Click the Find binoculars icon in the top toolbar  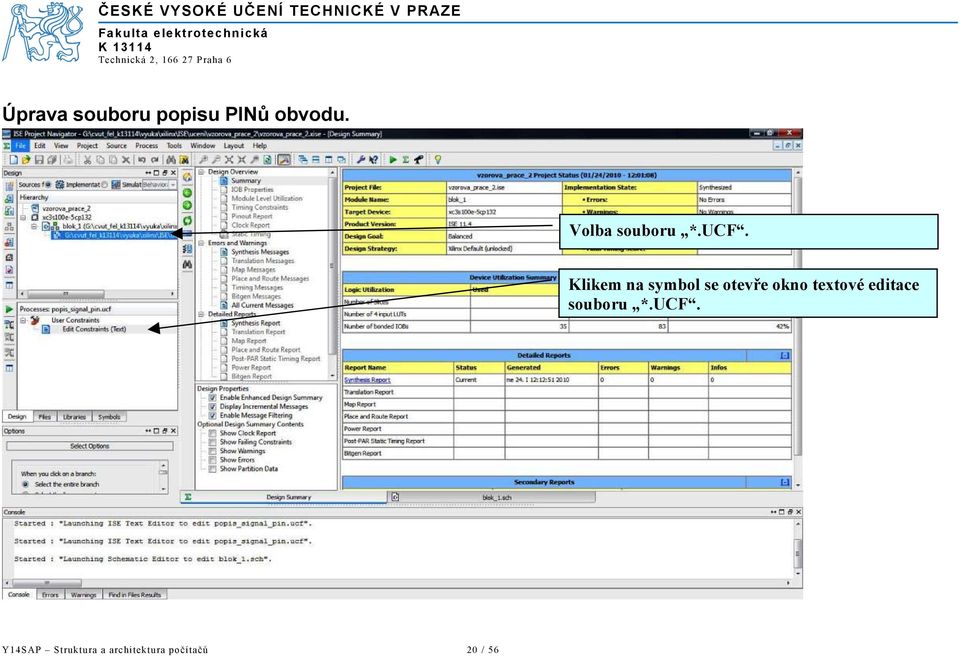(x=171, y=160)
